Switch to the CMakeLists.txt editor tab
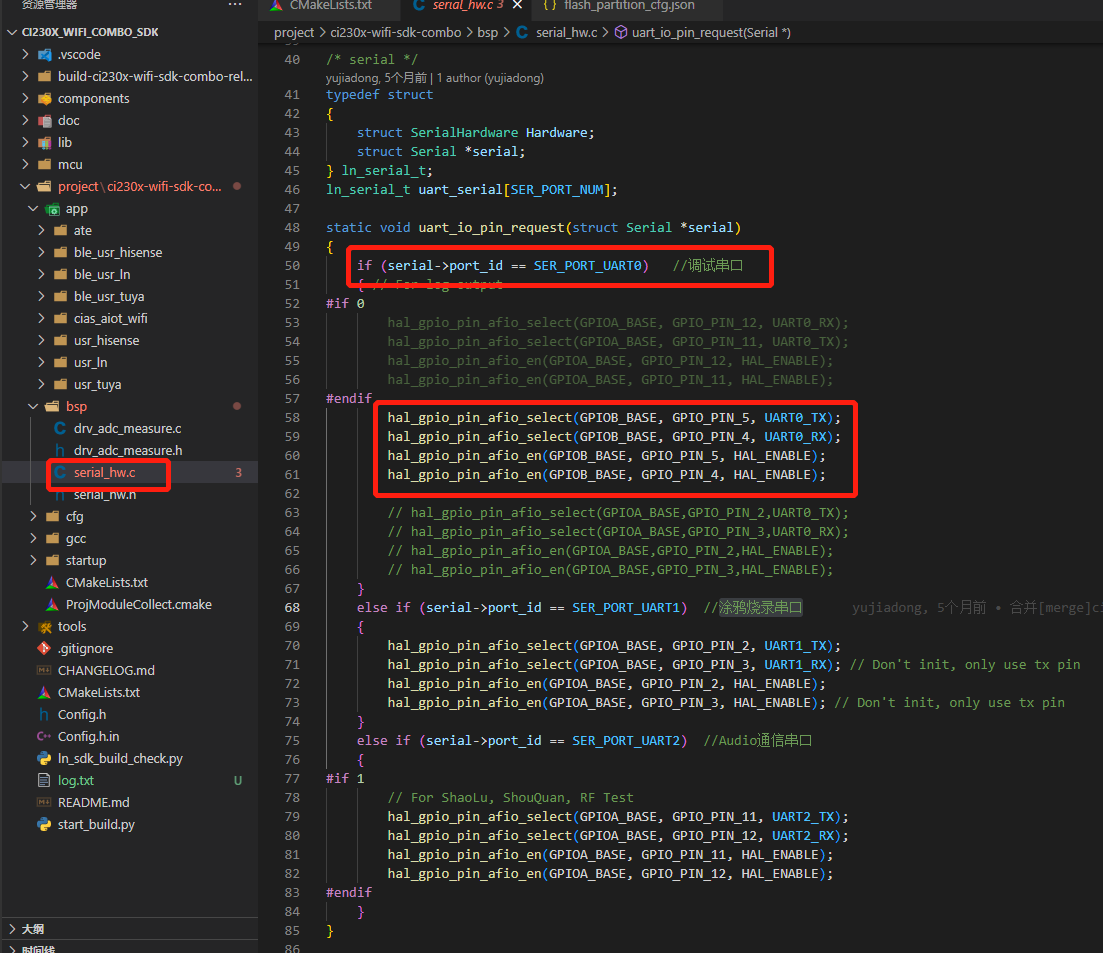The image size is (1103, 953). pyautogui.click(x=330, y=6)
